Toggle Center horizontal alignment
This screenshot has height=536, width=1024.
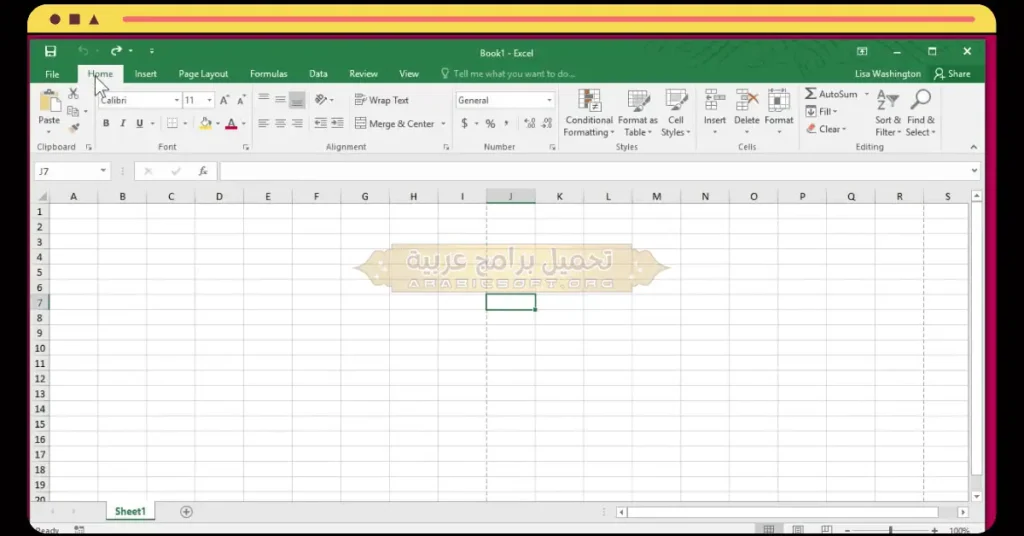pos(280,123)
